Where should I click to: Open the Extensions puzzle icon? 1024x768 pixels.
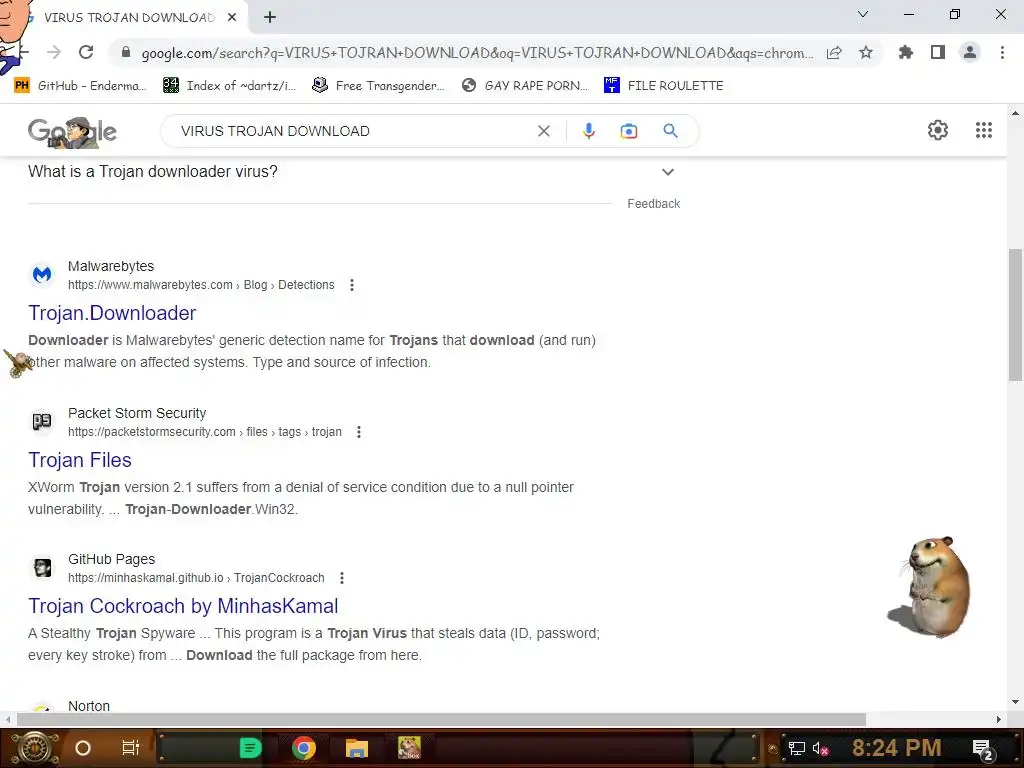pyautogui.click(x=905, y=52)
